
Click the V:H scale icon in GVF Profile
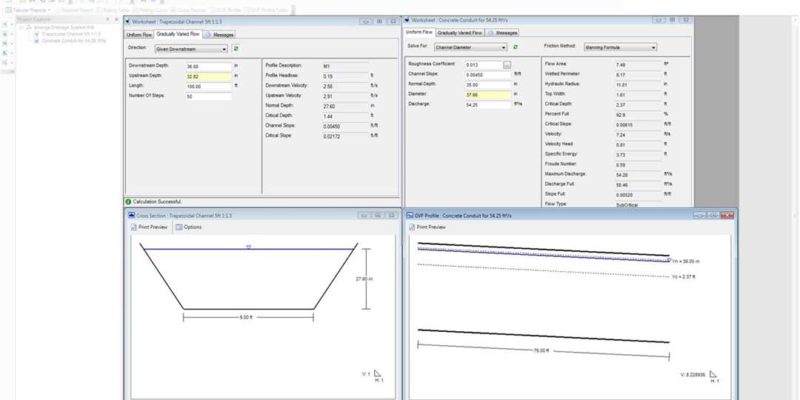click(714, 376)
